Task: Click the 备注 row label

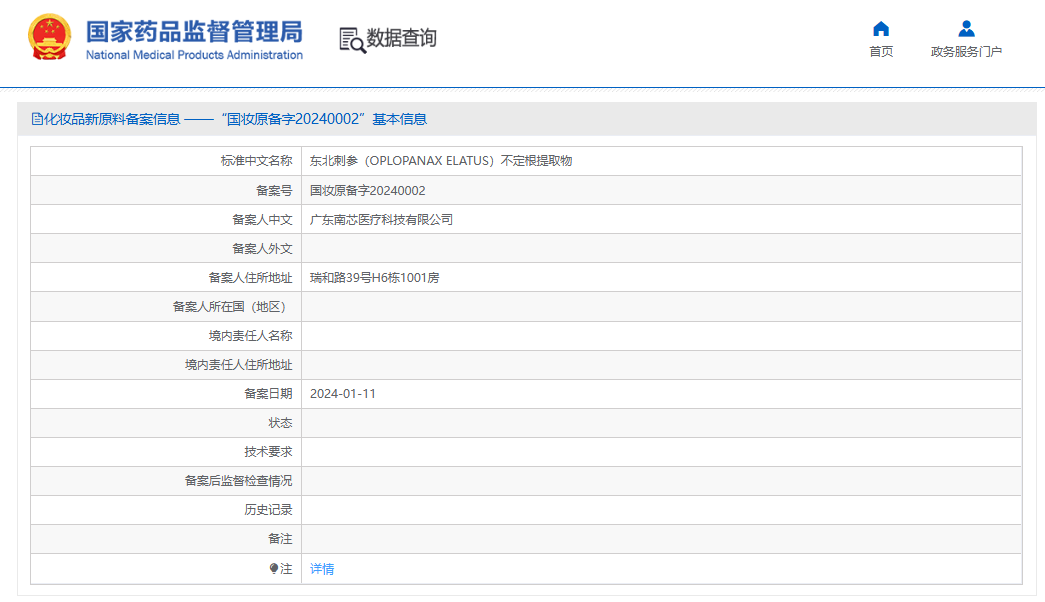Action: 281,539
